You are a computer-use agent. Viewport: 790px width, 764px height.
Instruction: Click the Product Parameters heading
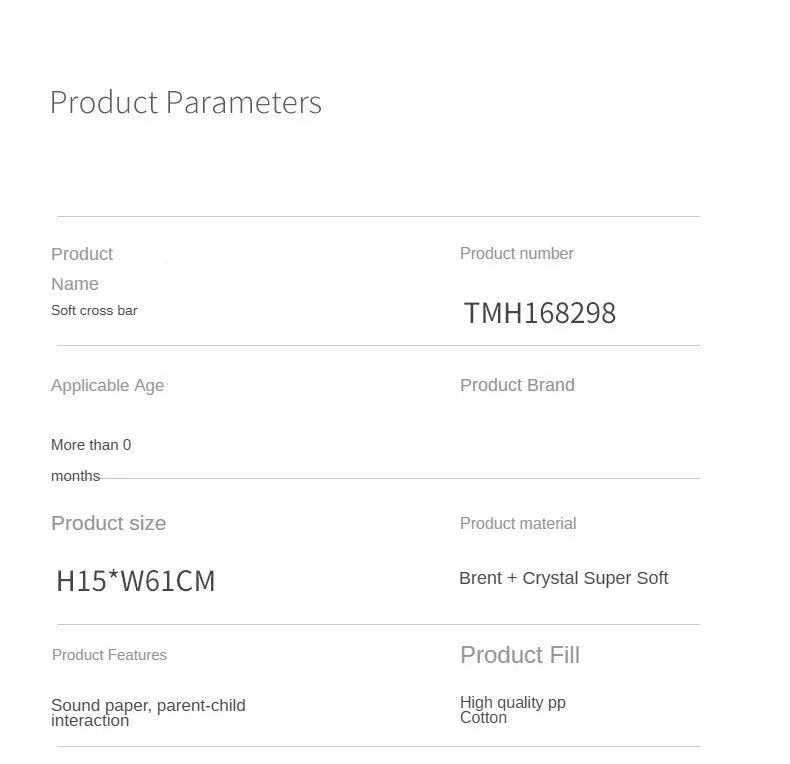pos(185,102)
